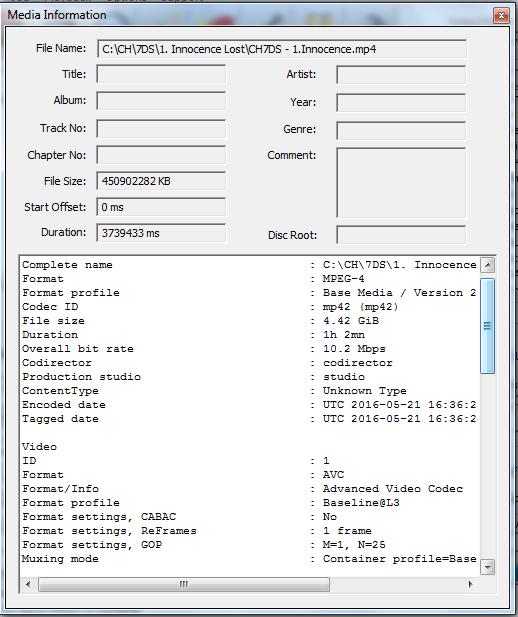The image size is (518, 617).
Task: Click the vertical scrollbar thumb
Action: coord(487,325)
